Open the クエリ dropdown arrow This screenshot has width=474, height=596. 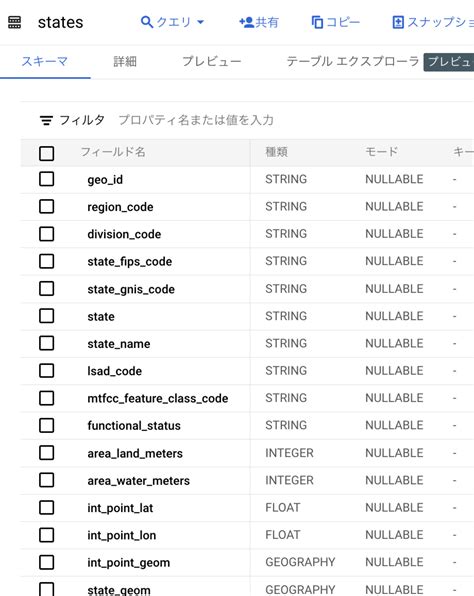(201, 22)
